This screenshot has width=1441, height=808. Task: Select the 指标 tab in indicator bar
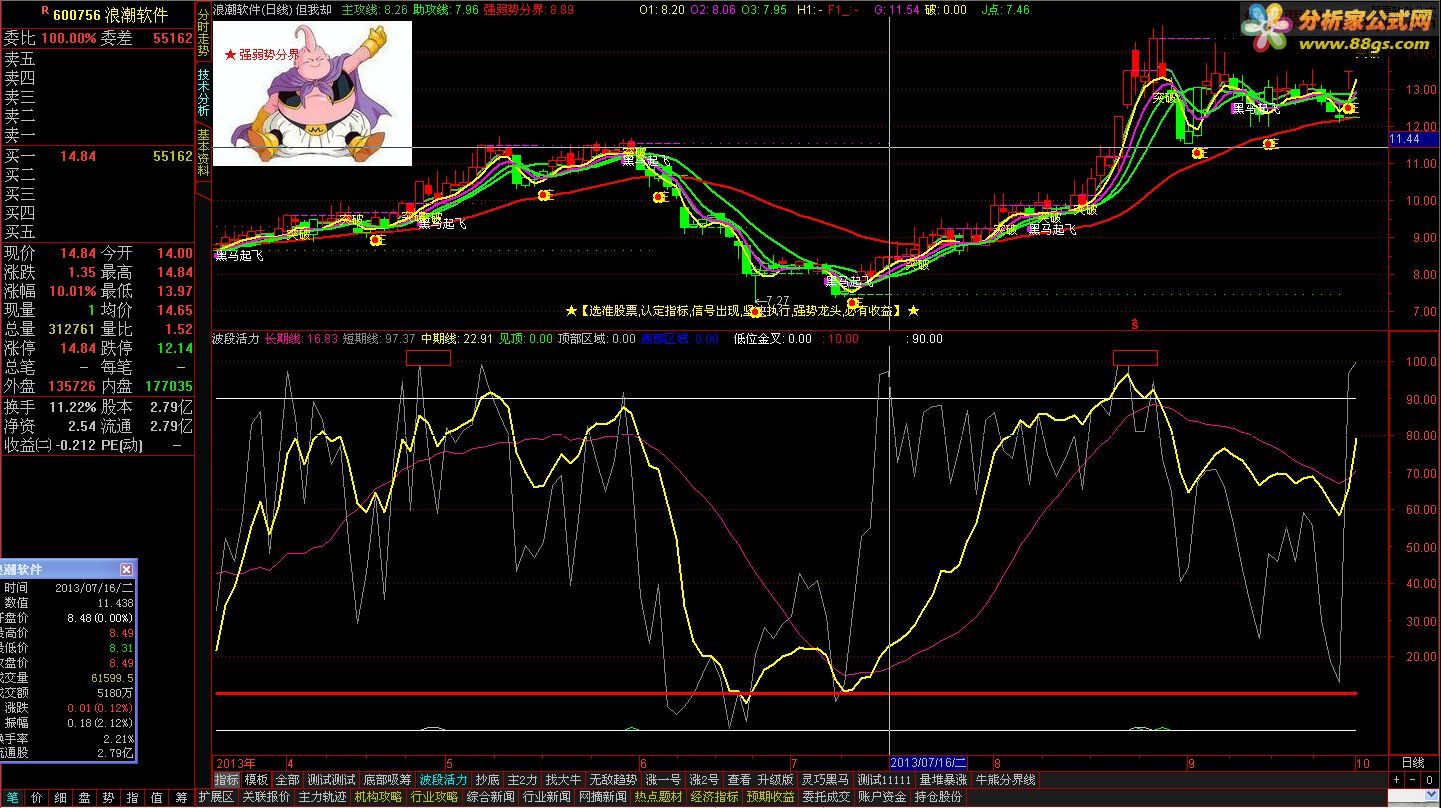227,780
